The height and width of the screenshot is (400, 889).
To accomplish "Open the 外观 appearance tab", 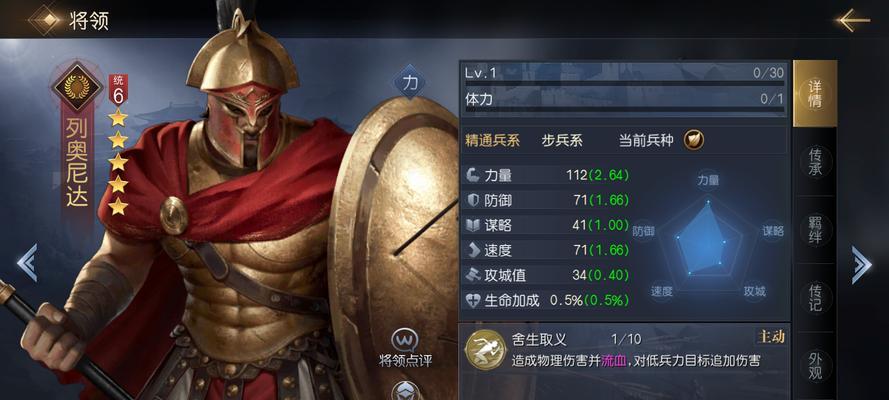I will 815,365.
